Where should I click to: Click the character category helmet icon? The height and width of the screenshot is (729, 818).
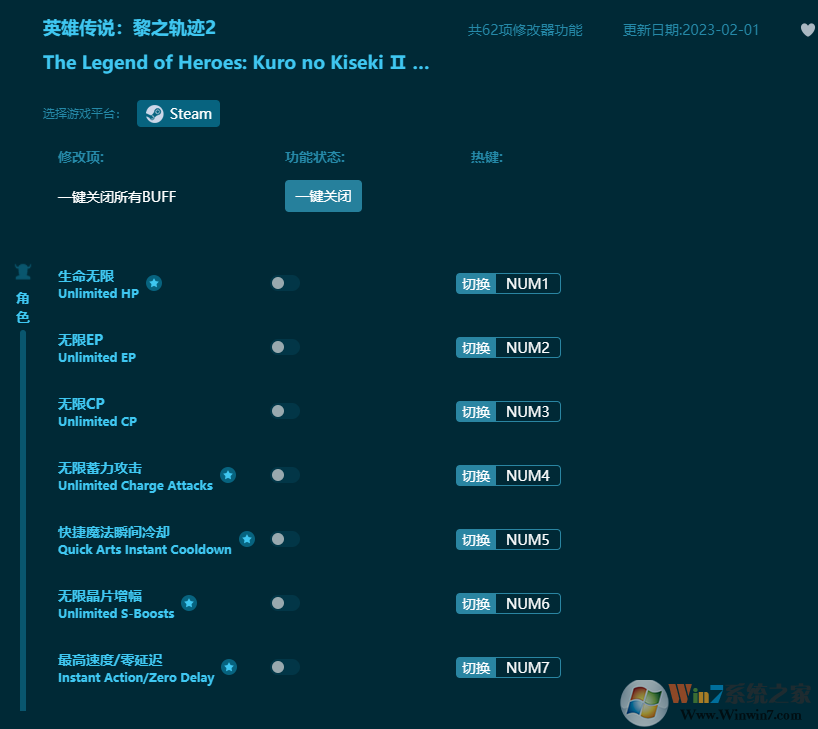point(23,272)
